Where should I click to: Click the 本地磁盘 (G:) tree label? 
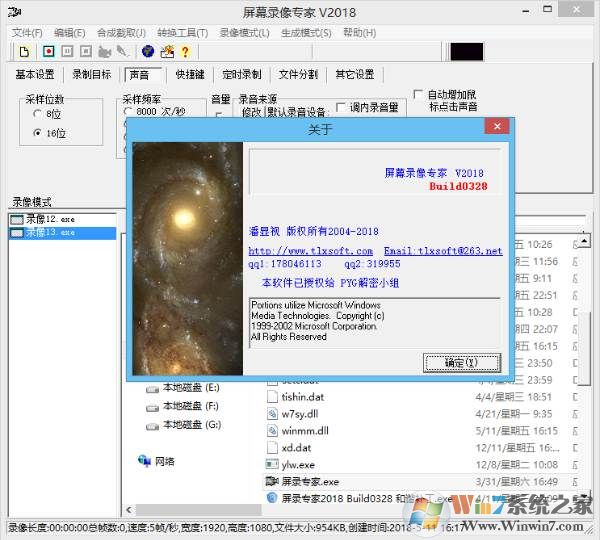click(192, 425)
